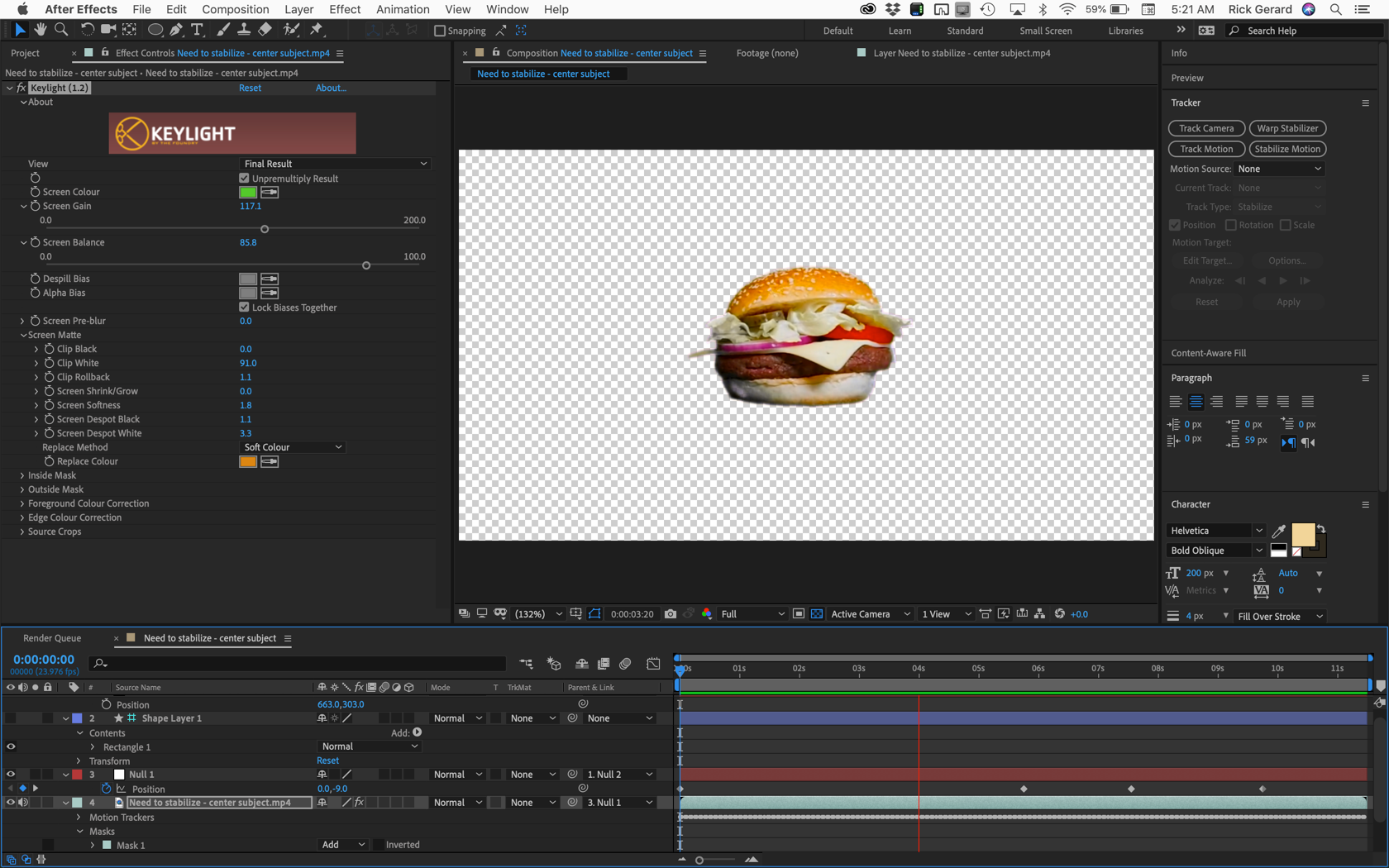Select the Zoom tool magnifier
This screenshot has width=1389, height=868.
point(61,30)
